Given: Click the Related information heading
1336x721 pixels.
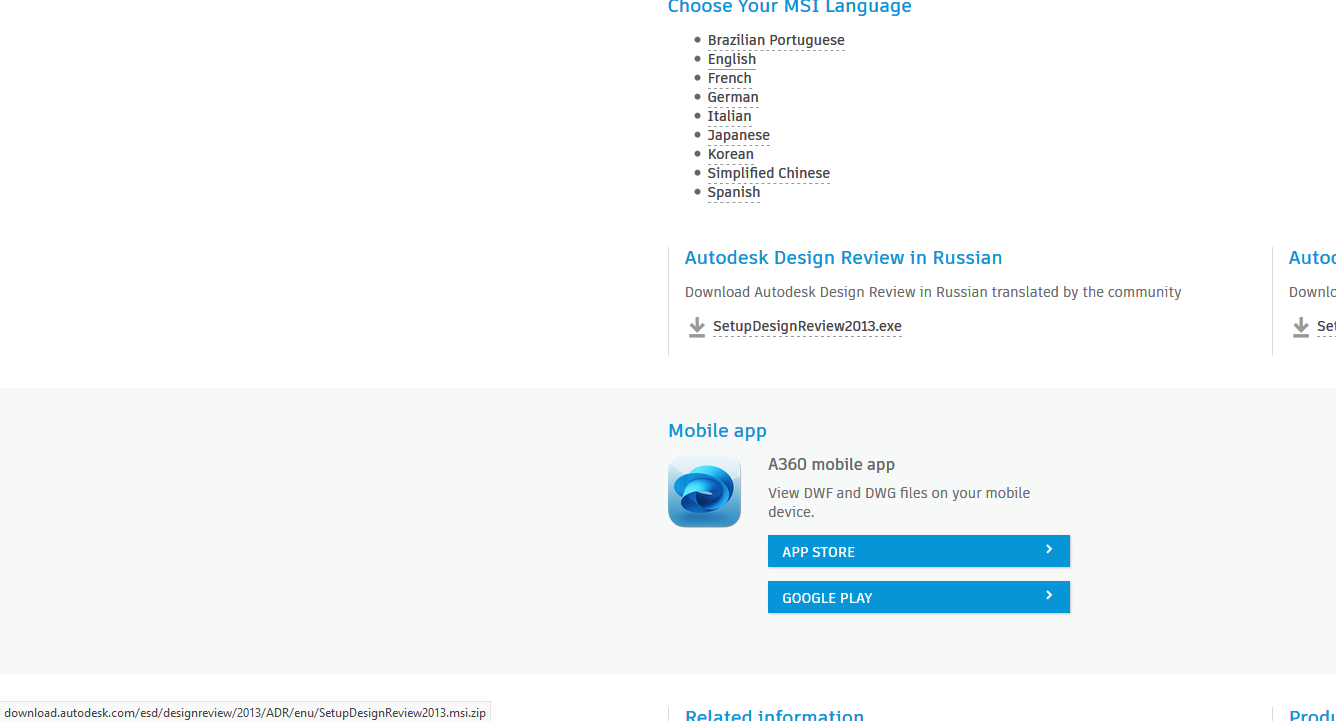Looking at the screenshot, I should pyautogui.click(x=774, y=714).
